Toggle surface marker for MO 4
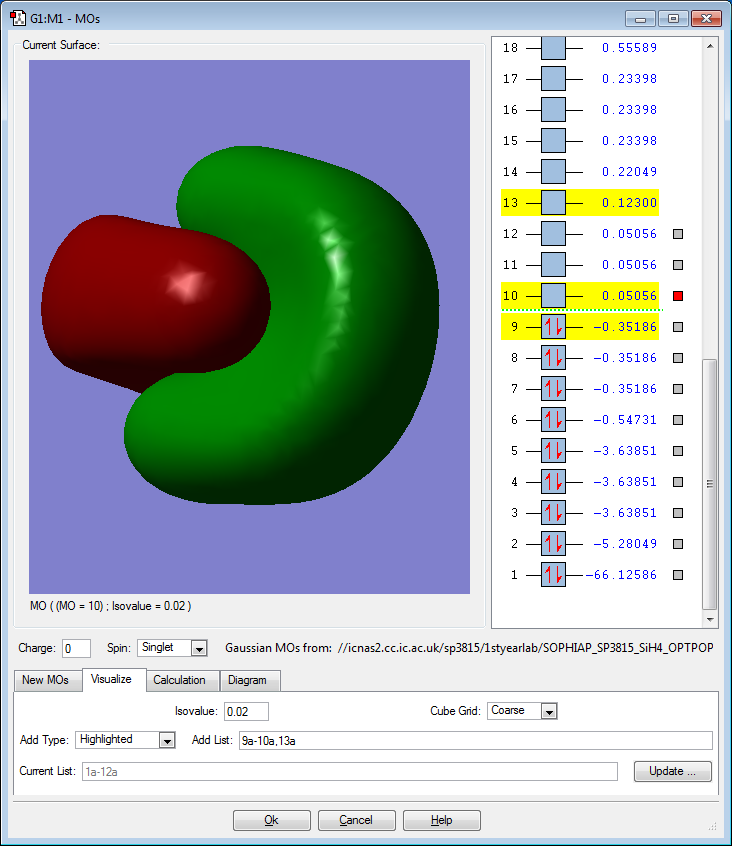The image size is (732, 846). (x=678, y=482)
